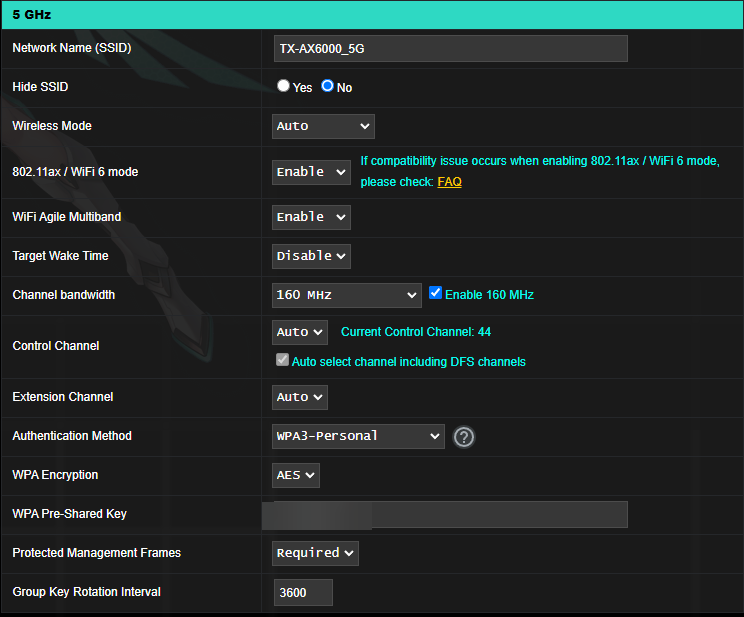Expand the WiFi Agile Multiband dropdown
This screenshot has width=744, height=617.
[x=311, y=217]
